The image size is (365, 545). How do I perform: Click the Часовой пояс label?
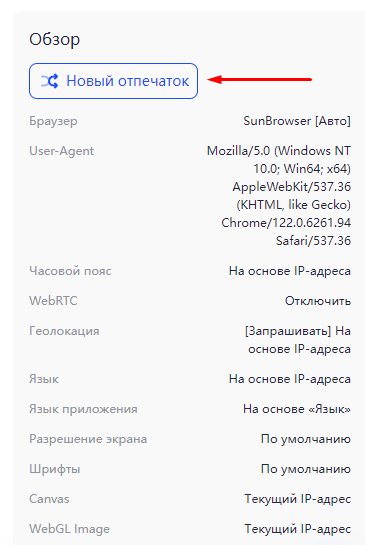[70, 271]
